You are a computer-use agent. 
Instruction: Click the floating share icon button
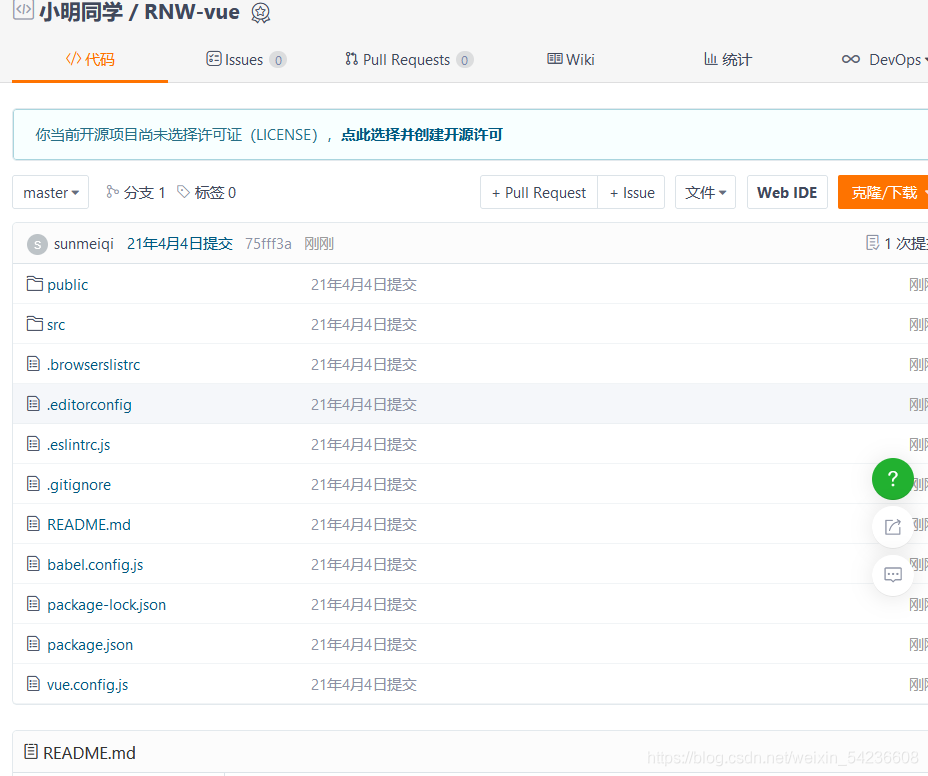pos(892,527)
